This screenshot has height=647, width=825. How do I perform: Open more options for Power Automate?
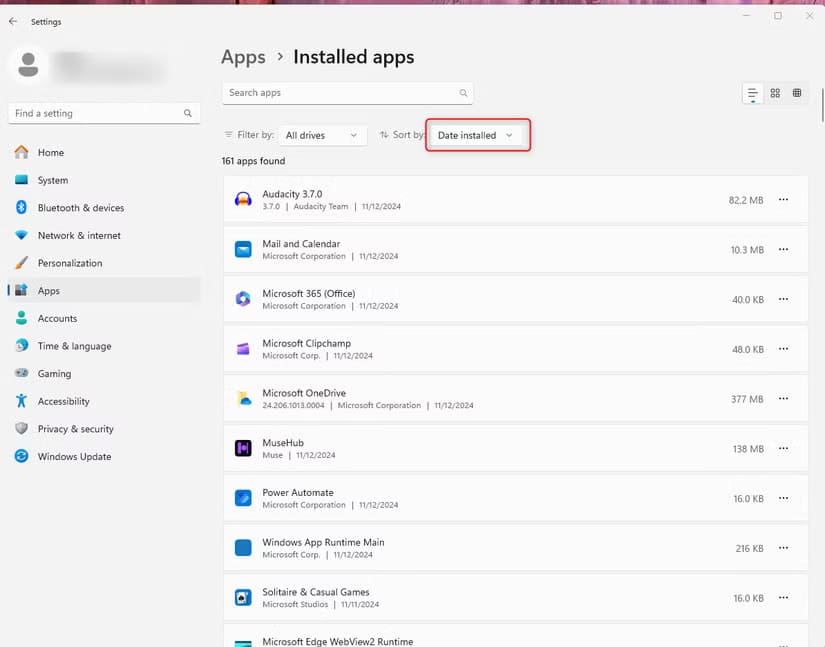783,498
